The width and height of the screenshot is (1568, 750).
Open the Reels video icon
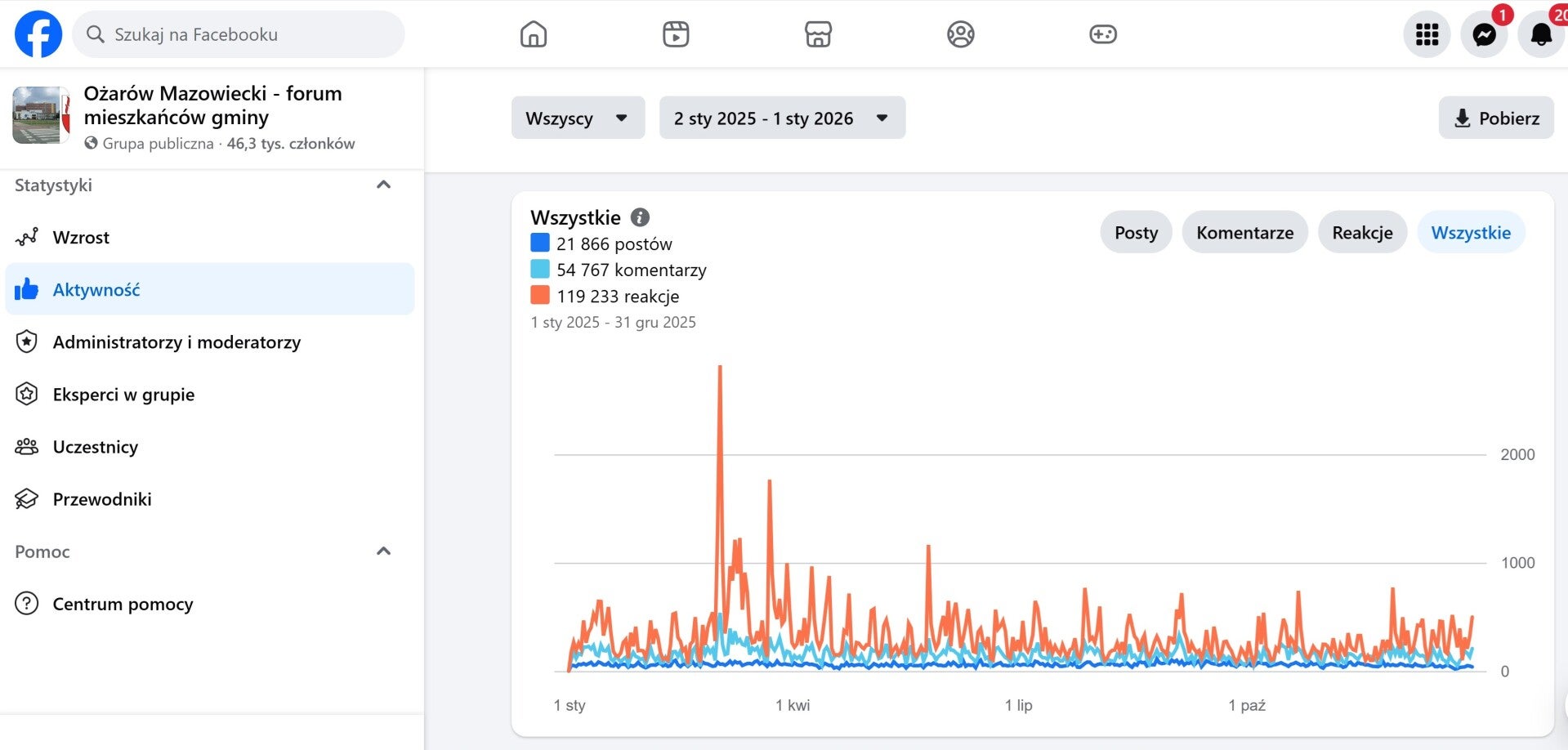[x=676, y=34]
